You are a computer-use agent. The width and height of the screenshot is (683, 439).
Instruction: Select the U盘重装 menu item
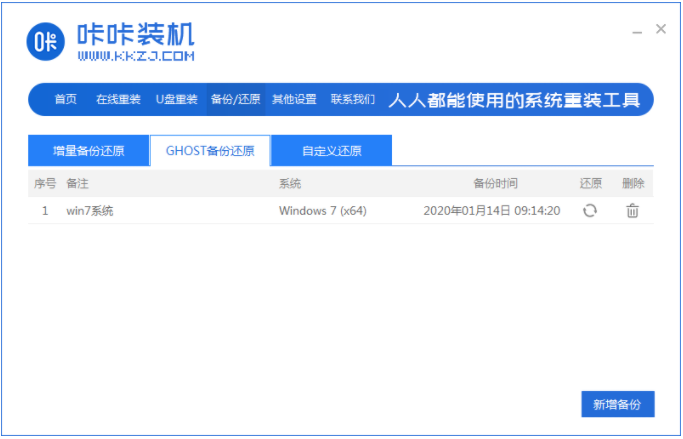click(x=176, y=99)
